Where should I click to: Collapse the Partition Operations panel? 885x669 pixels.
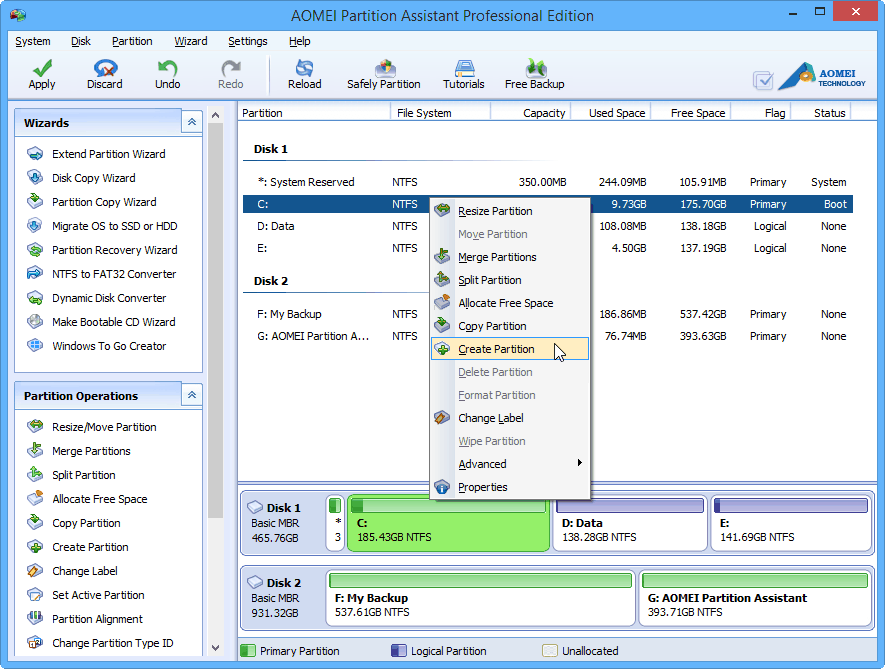(191, 395)
